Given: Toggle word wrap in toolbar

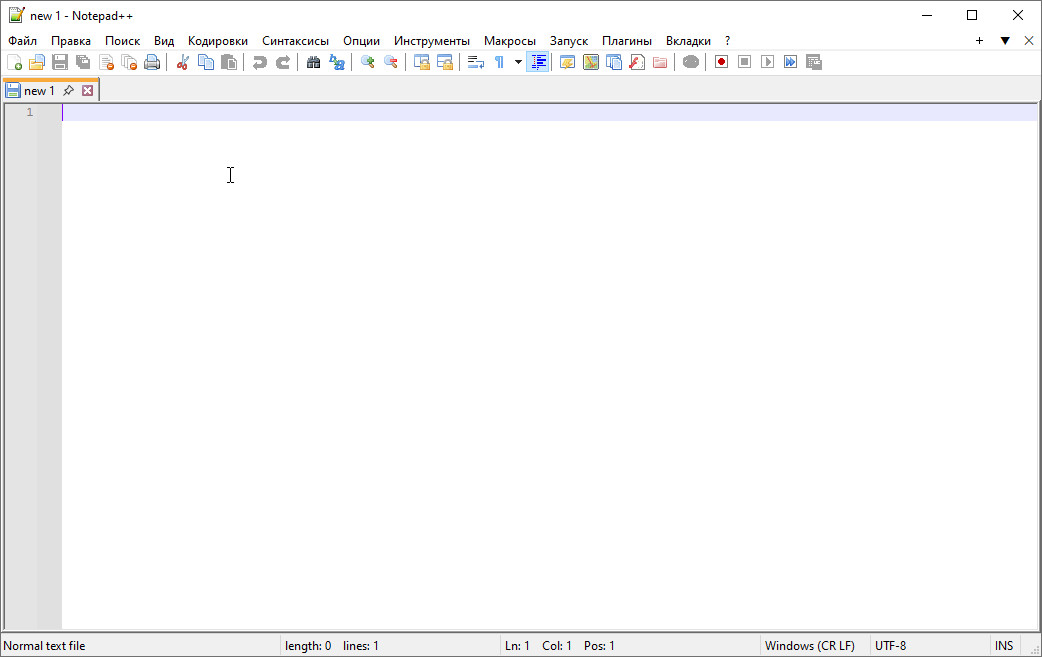Looking at the screenshot, I should [x=476, y=62].
